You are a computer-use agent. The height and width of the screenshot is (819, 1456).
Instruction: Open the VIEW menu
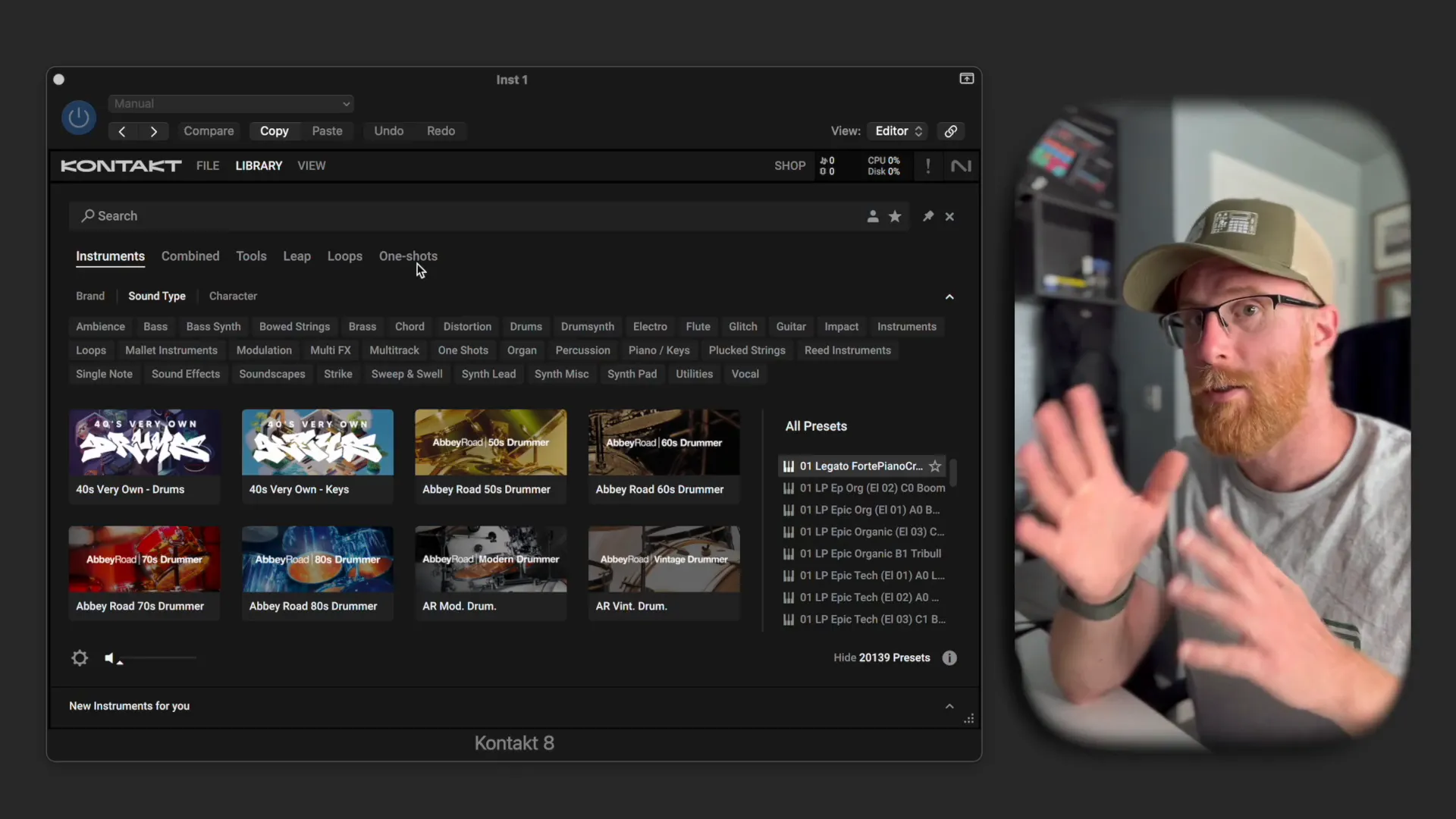pyautogui.click(x=311, y=166)
